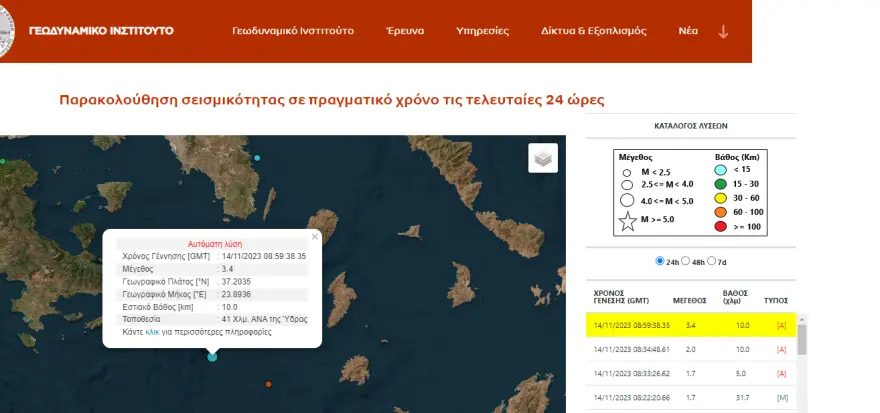This screenshot has width=880, height=413.
Task: Select the 7d time range
Action: [711, 261]
